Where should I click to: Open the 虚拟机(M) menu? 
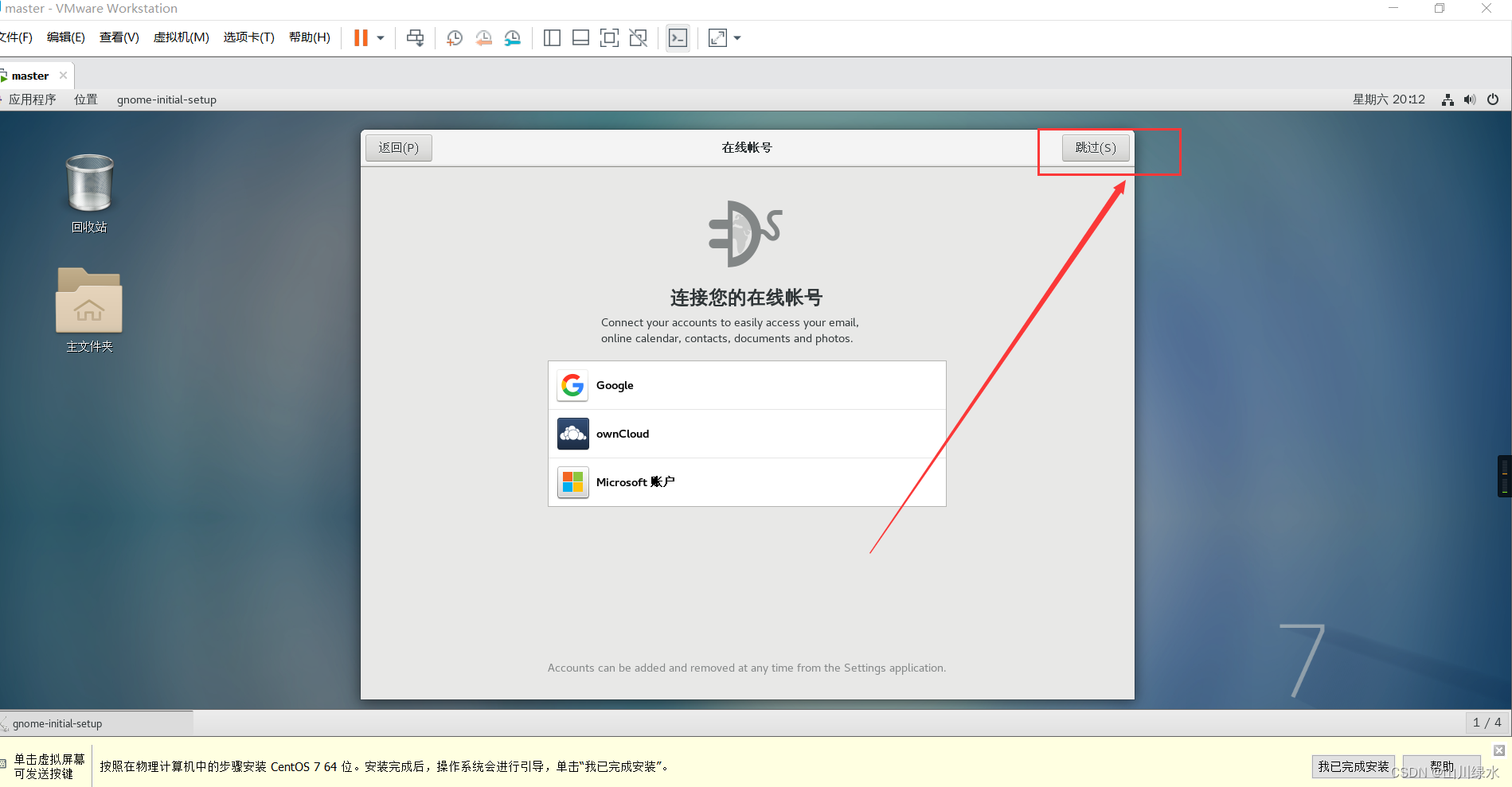pos(181,37)
